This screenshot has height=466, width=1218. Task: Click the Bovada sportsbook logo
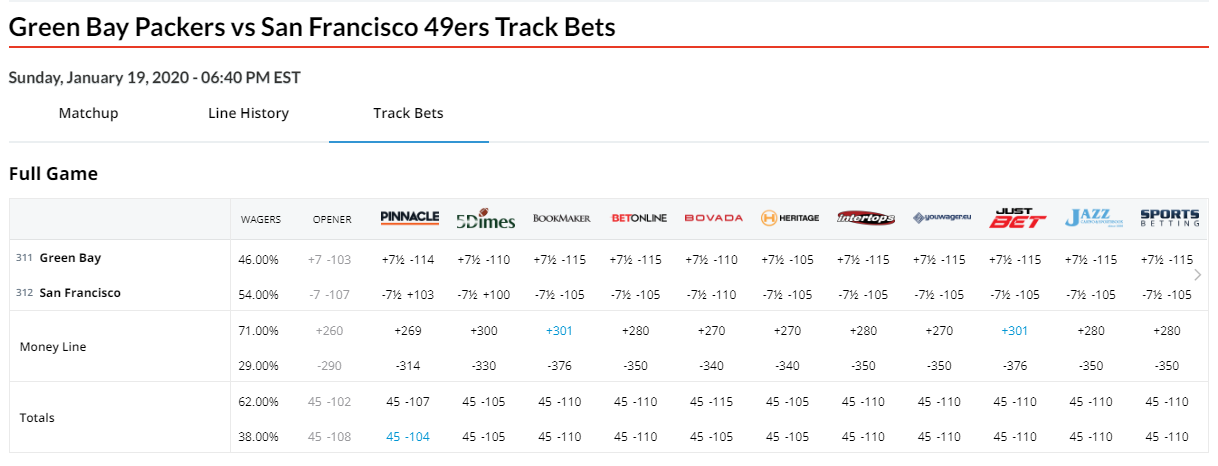[714, 218]
